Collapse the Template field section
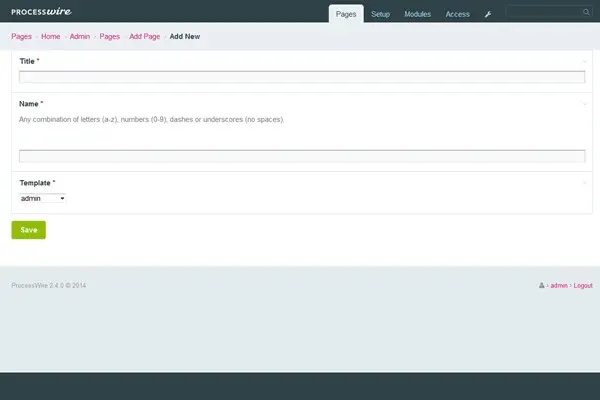600x400 pixels. click(x=584, y=182)
